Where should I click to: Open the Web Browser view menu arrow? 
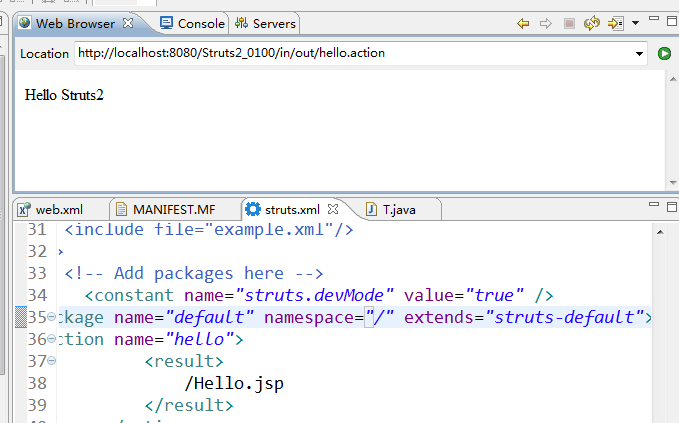point(635,23)
